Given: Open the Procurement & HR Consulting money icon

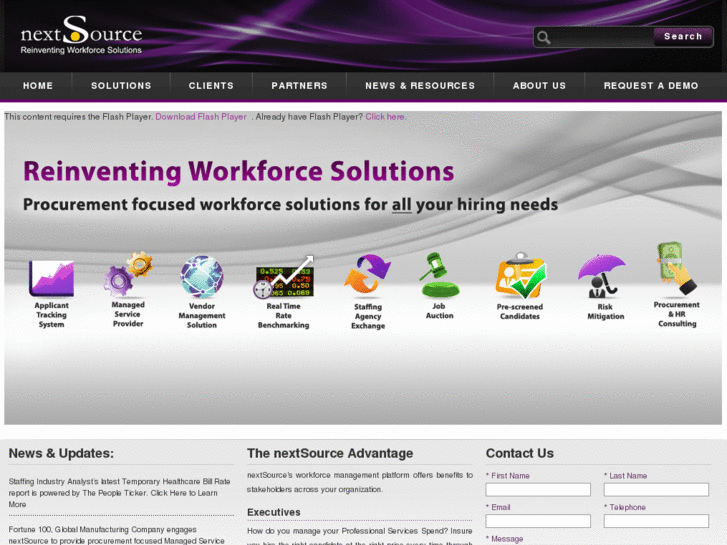Looking at the screenshot, I should [676, 269].
